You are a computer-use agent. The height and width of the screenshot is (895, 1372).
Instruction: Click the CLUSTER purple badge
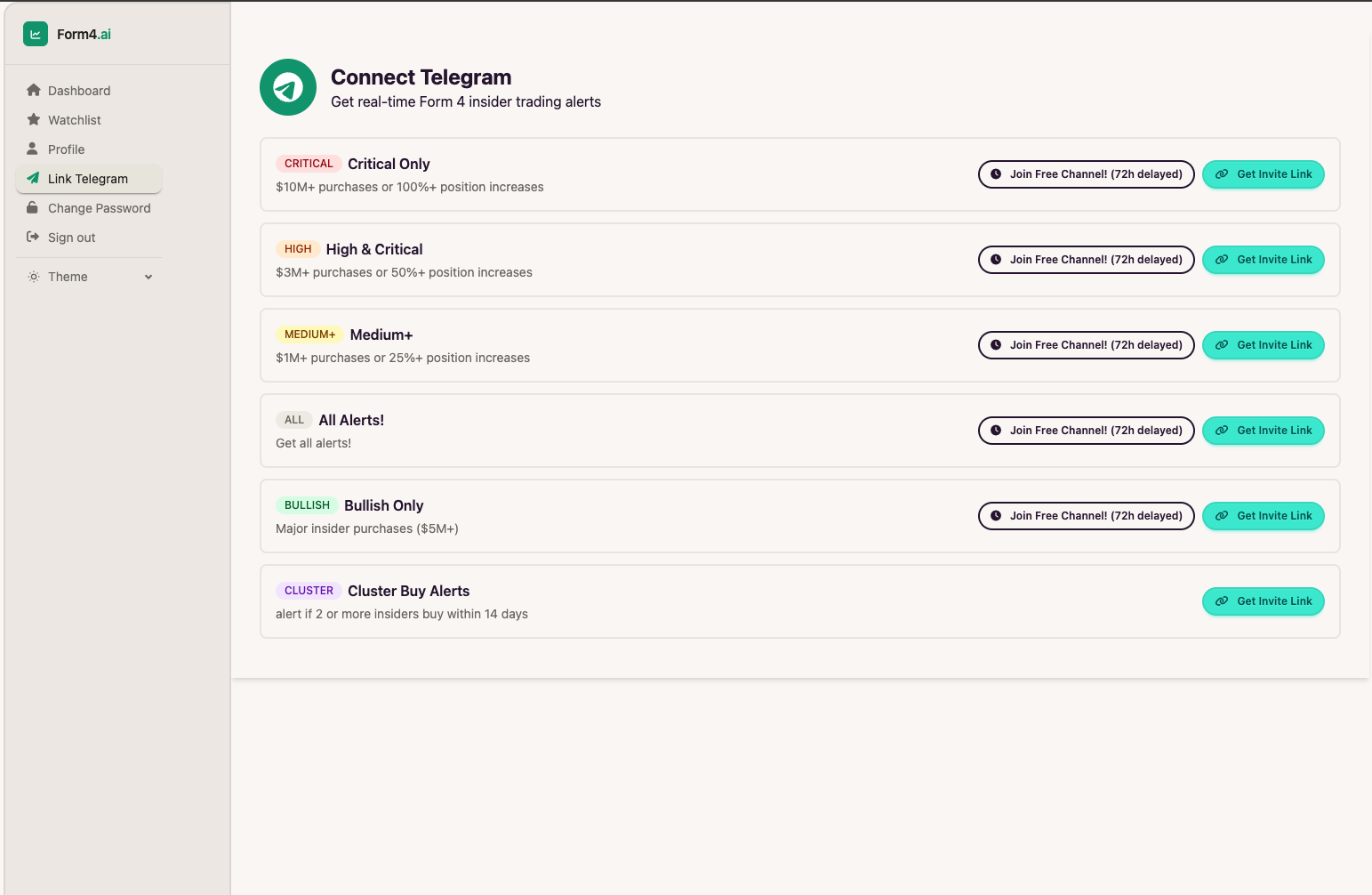pyautogui.click(x=309, y=591)
